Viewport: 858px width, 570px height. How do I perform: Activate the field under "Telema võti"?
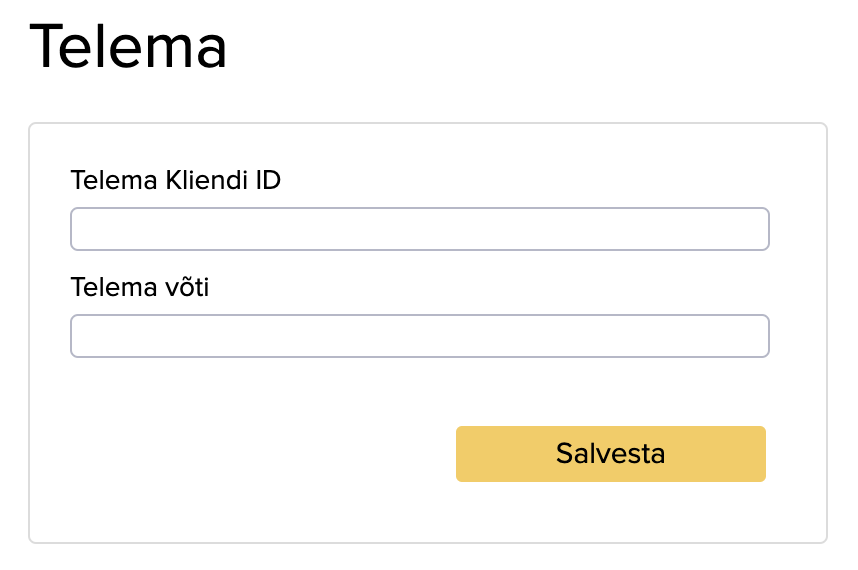tap(419, 336)
